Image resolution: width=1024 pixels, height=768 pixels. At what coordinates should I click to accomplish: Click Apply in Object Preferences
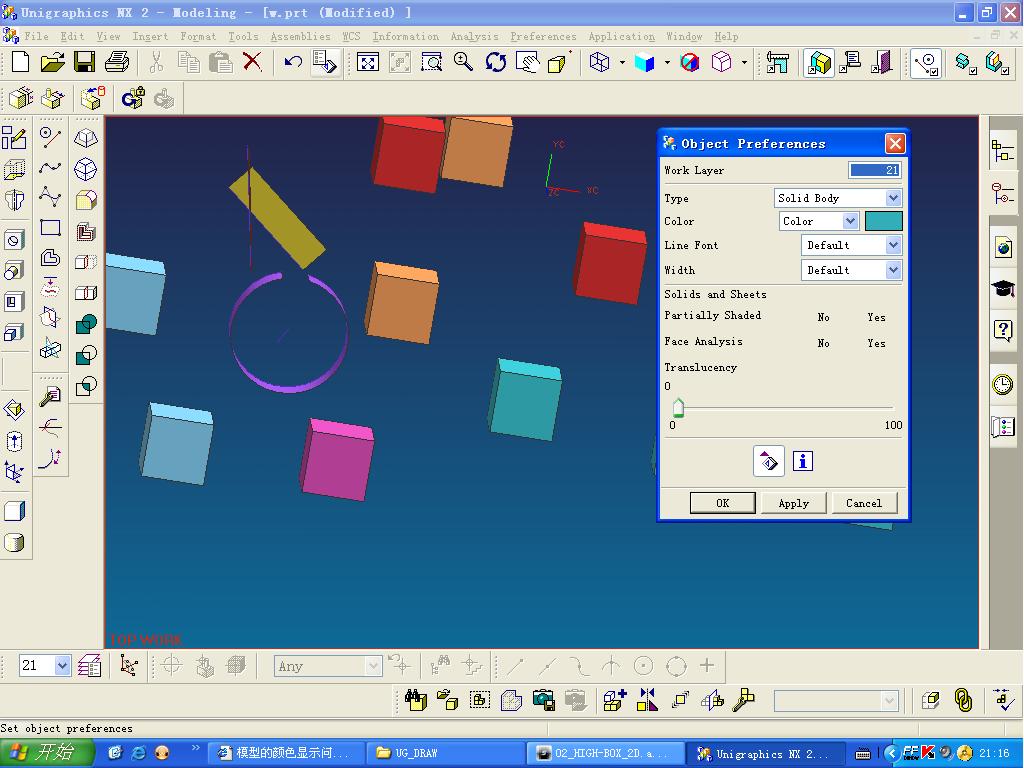pos(793,503)
